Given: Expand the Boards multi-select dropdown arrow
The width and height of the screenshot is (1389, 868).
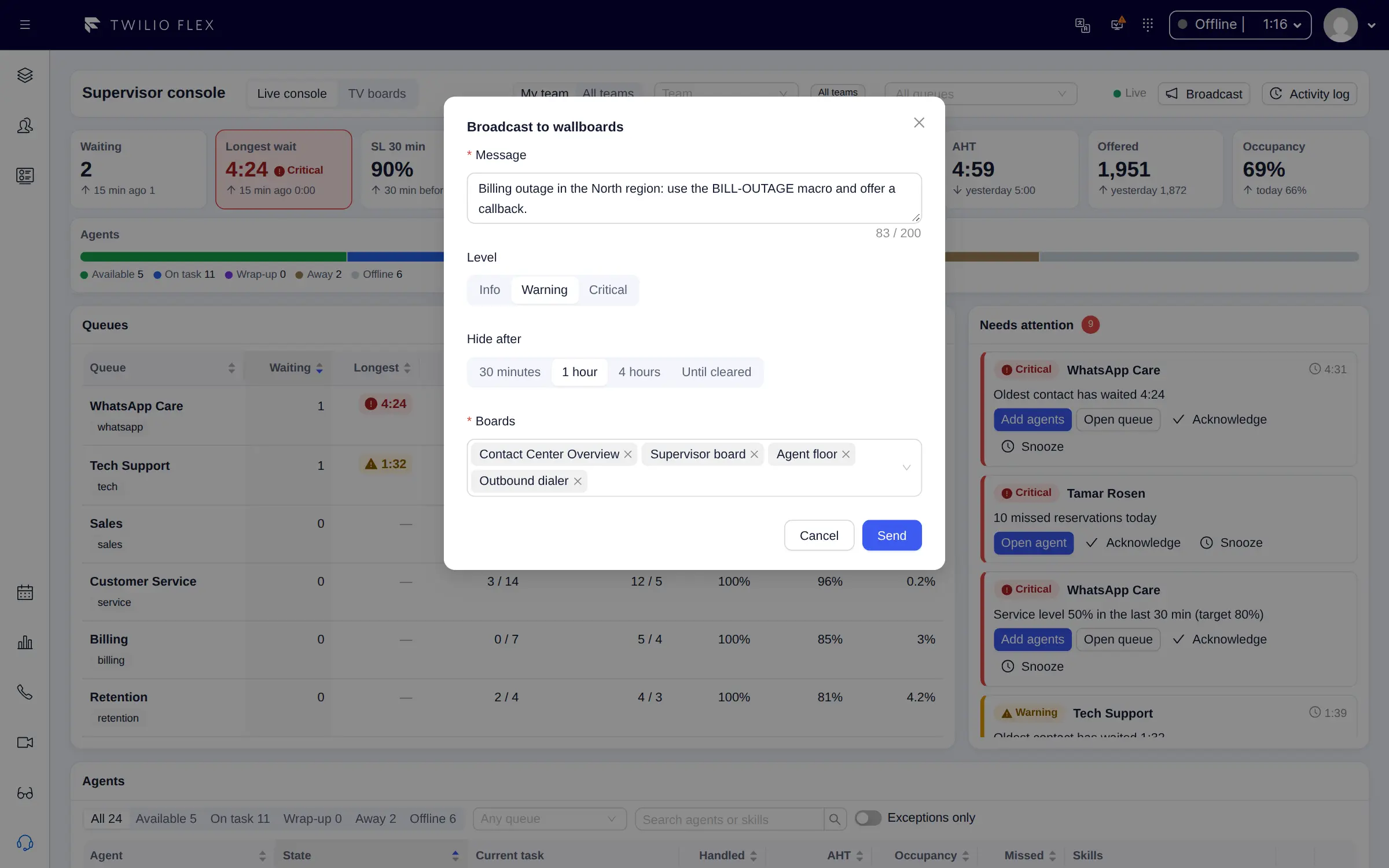Looking at the screenshot, I should click(x=906, y=468).
